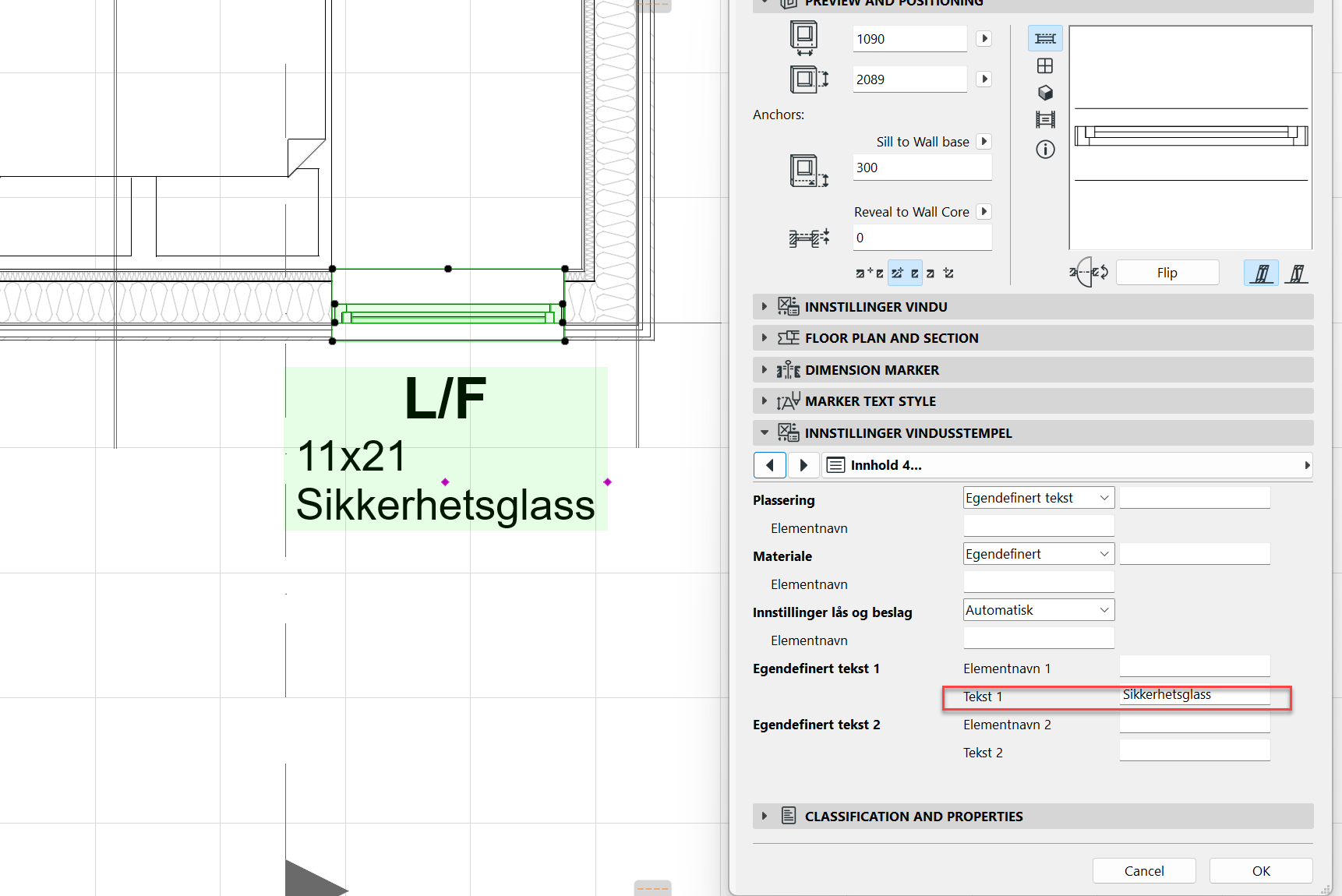
Task: Click the rotate opening orientation icon beside Flip
Action: pos(1089,273)
